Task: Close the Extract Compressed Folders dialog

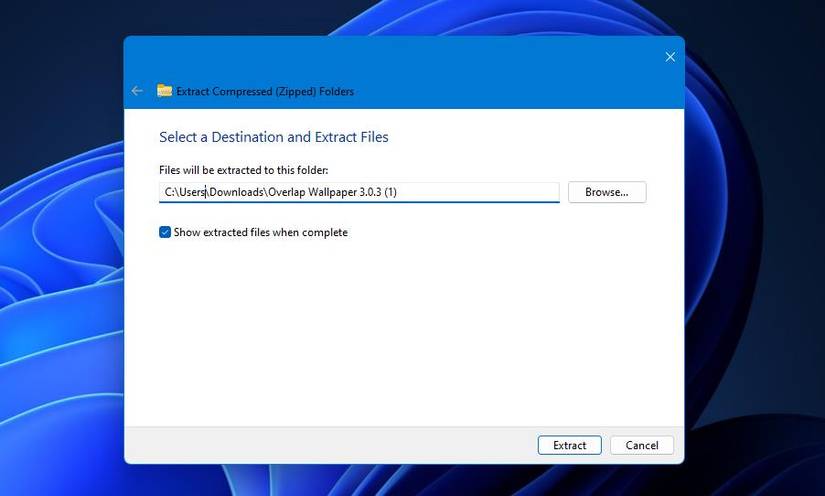Action: pyautogui.click(x=670, y=57)
